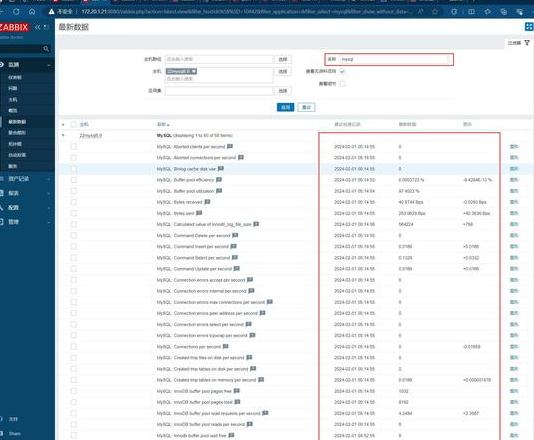Check the Aborted clients per second row checkbox
This screenshot has width=534, height=440.
click(x=74, y=146)
